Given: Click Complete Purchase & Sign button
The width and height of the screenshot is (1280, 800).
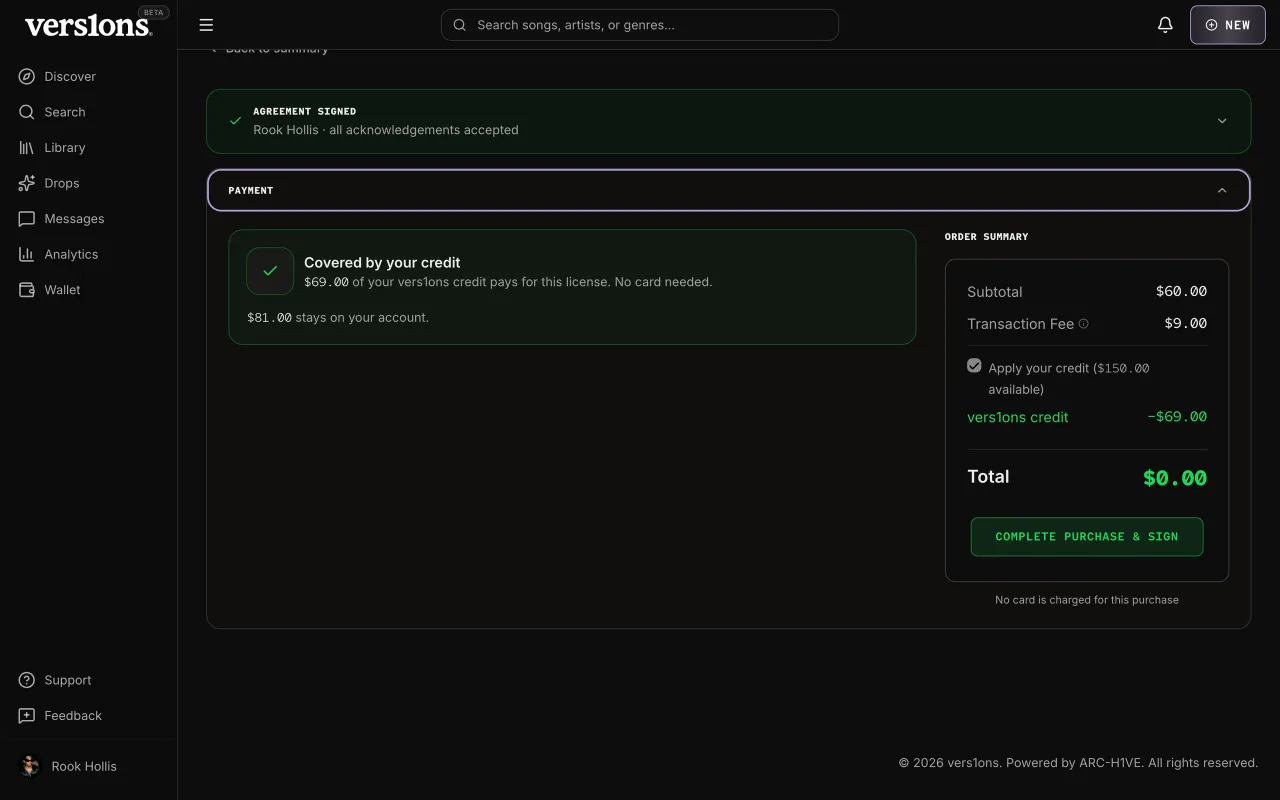Looking at the screenshot, I should 1087,537.
